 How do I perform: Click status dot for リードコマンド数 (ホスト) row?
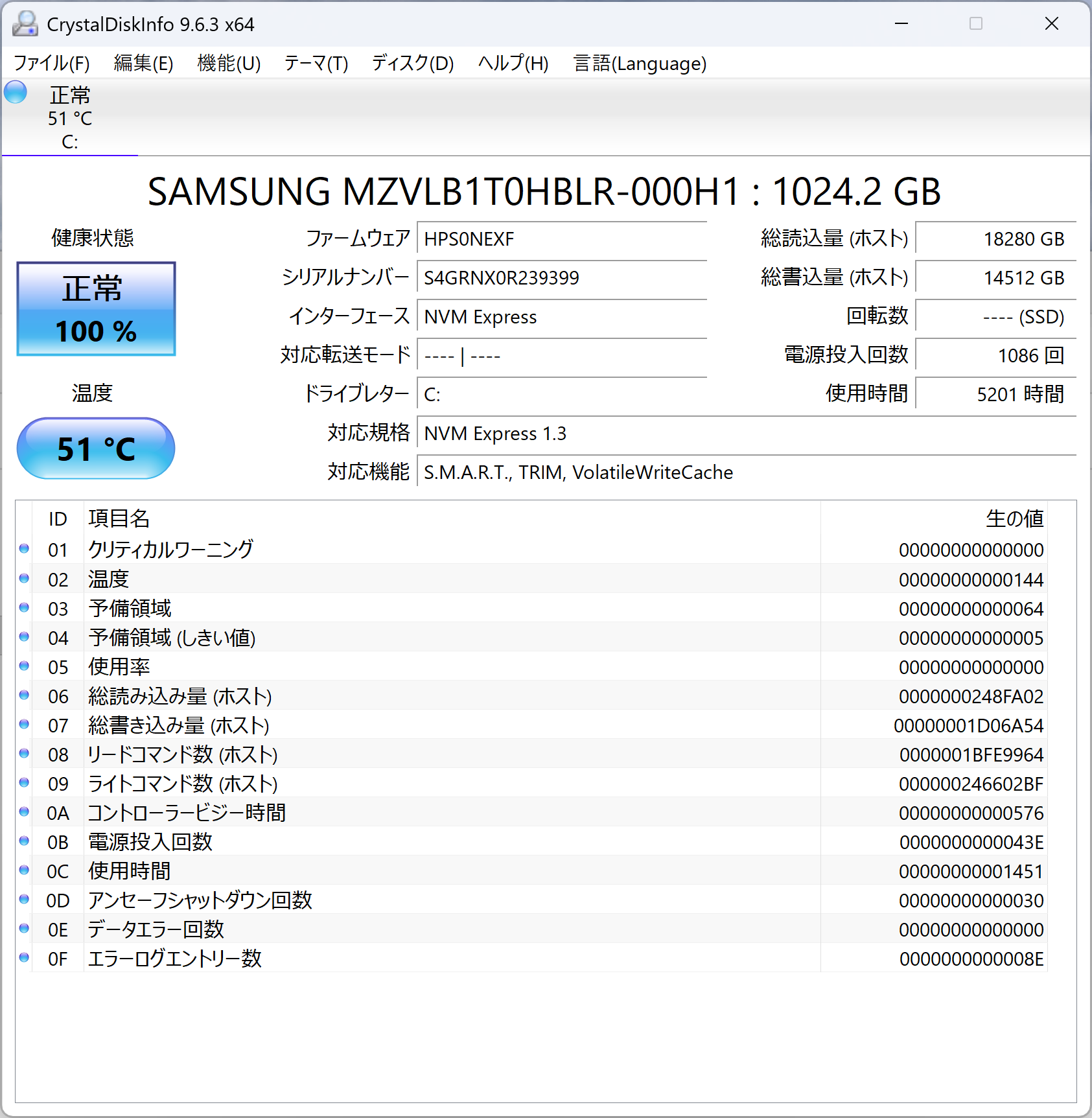(24, 753)
